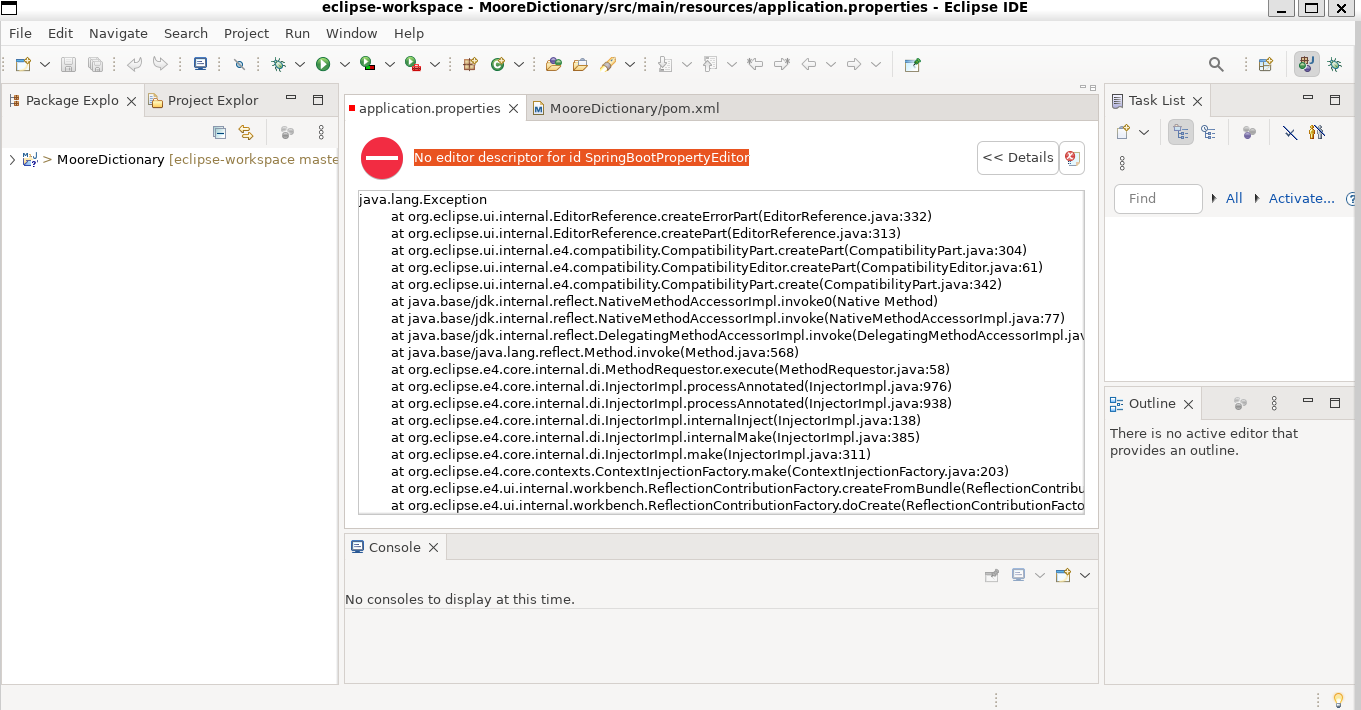The width and height of the screenshot is (1361, 710).
Task: Open dropdown next to New wizard icon
Action: (x=45, y=64)
